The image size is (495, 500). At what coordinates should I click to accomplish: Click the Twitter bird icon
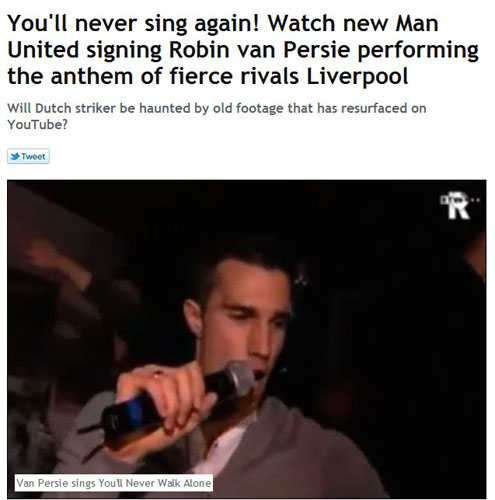click(15, 156)
